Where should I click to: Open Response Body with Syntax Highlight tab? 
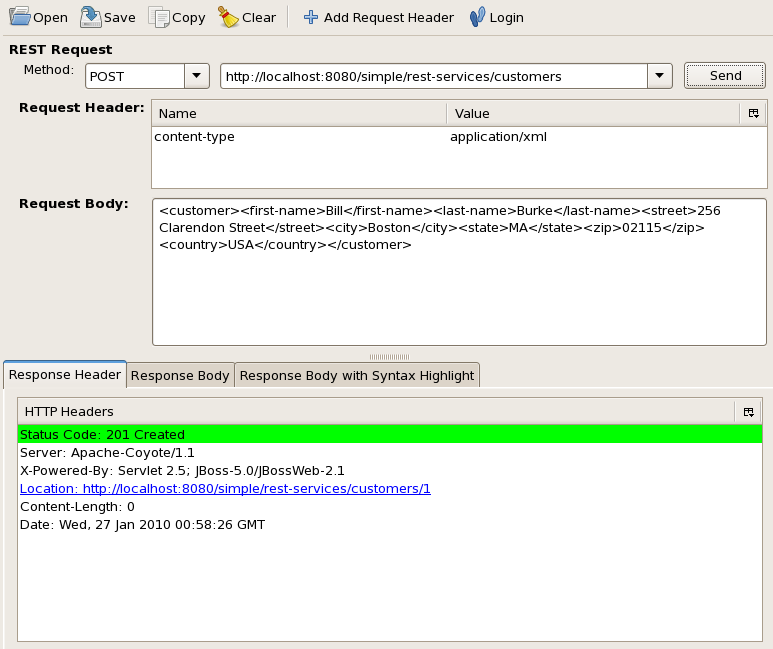click(x=357, y=375)
